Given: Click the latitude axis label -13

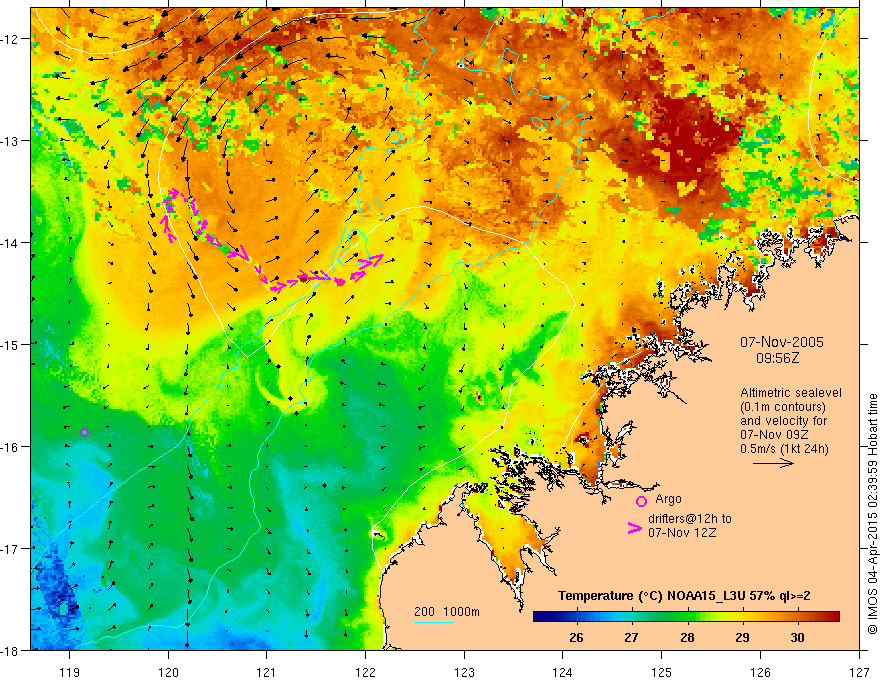Looking at the screenshot, I should [11, 141].
